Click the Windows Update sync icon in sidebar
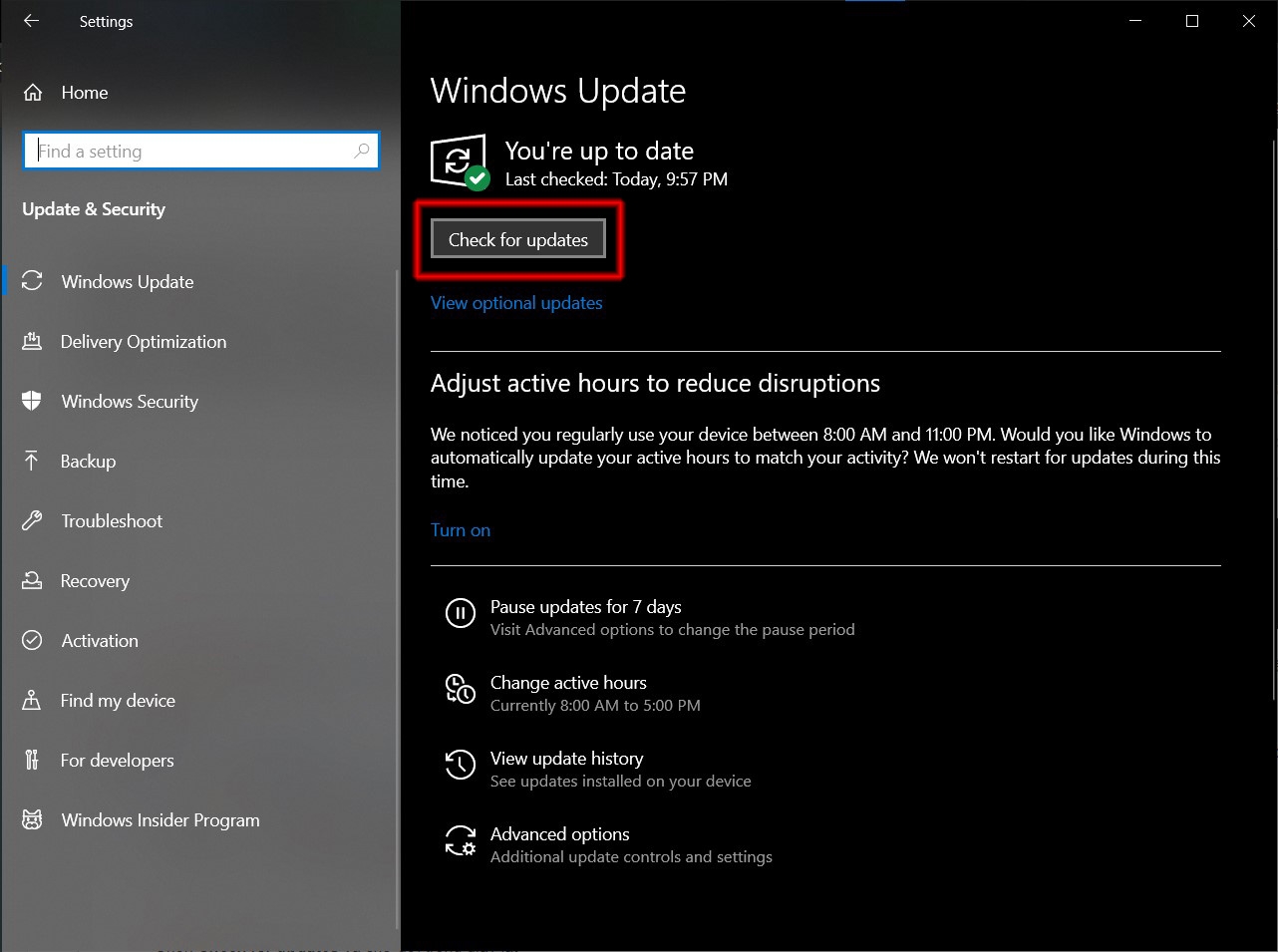 pyautogui.click(x=32, y=281)
